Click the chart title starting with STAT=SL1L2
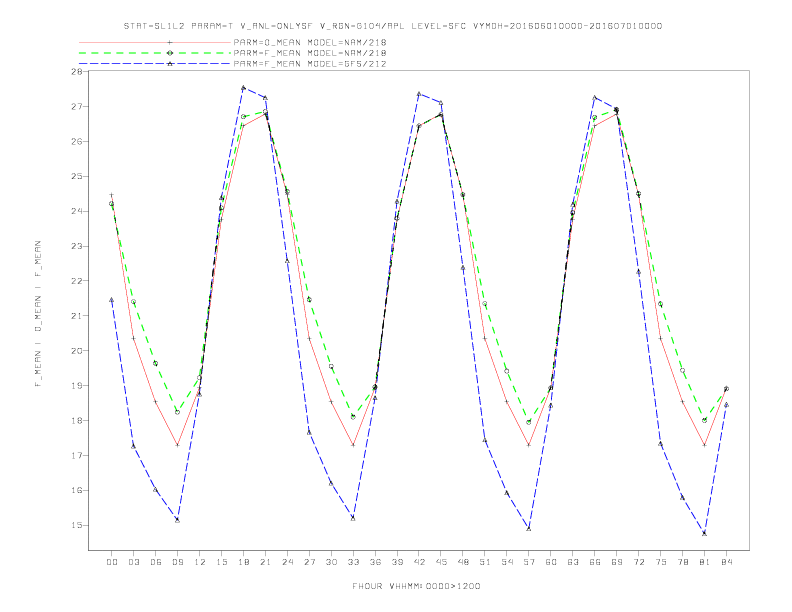792x612 pixels. [392, 26]
